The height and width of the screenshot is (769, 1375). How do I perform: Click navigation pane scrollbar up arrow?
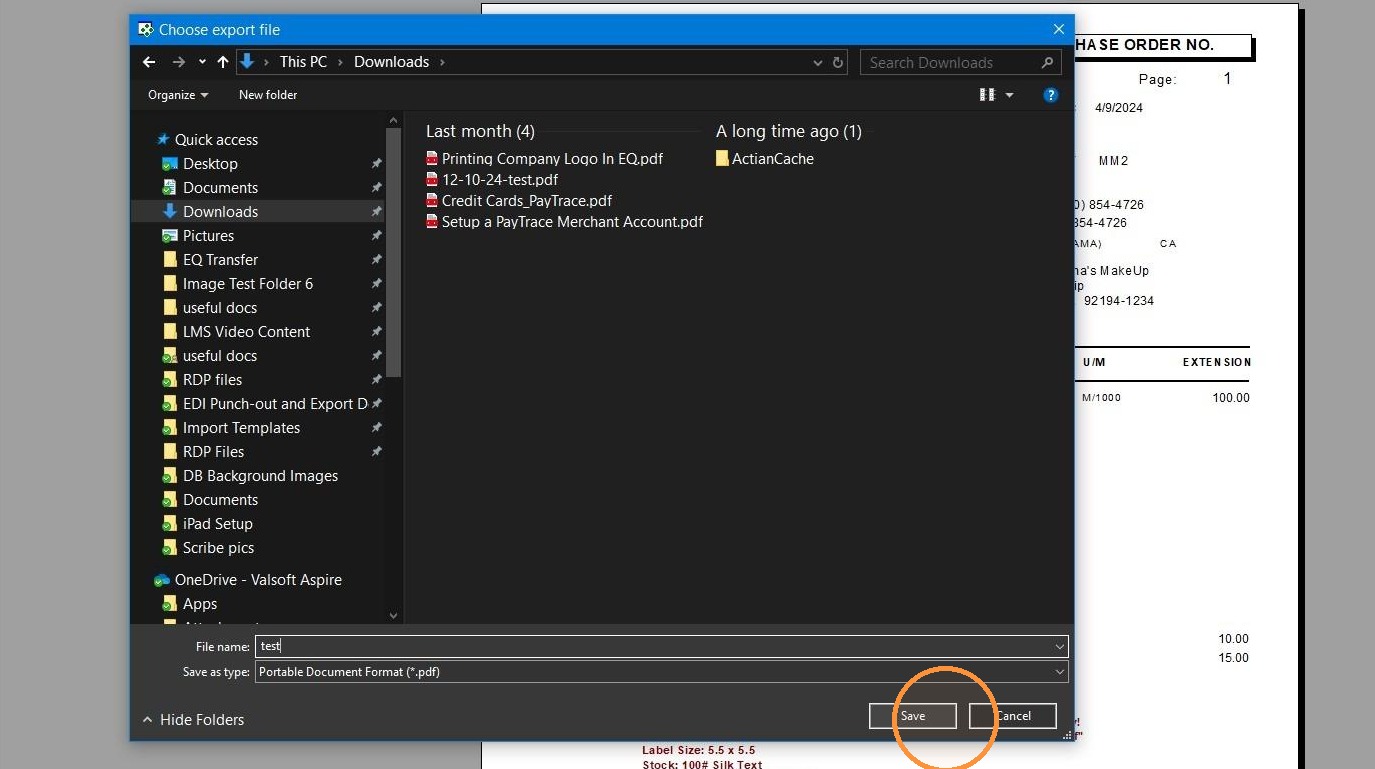(393, 120)
